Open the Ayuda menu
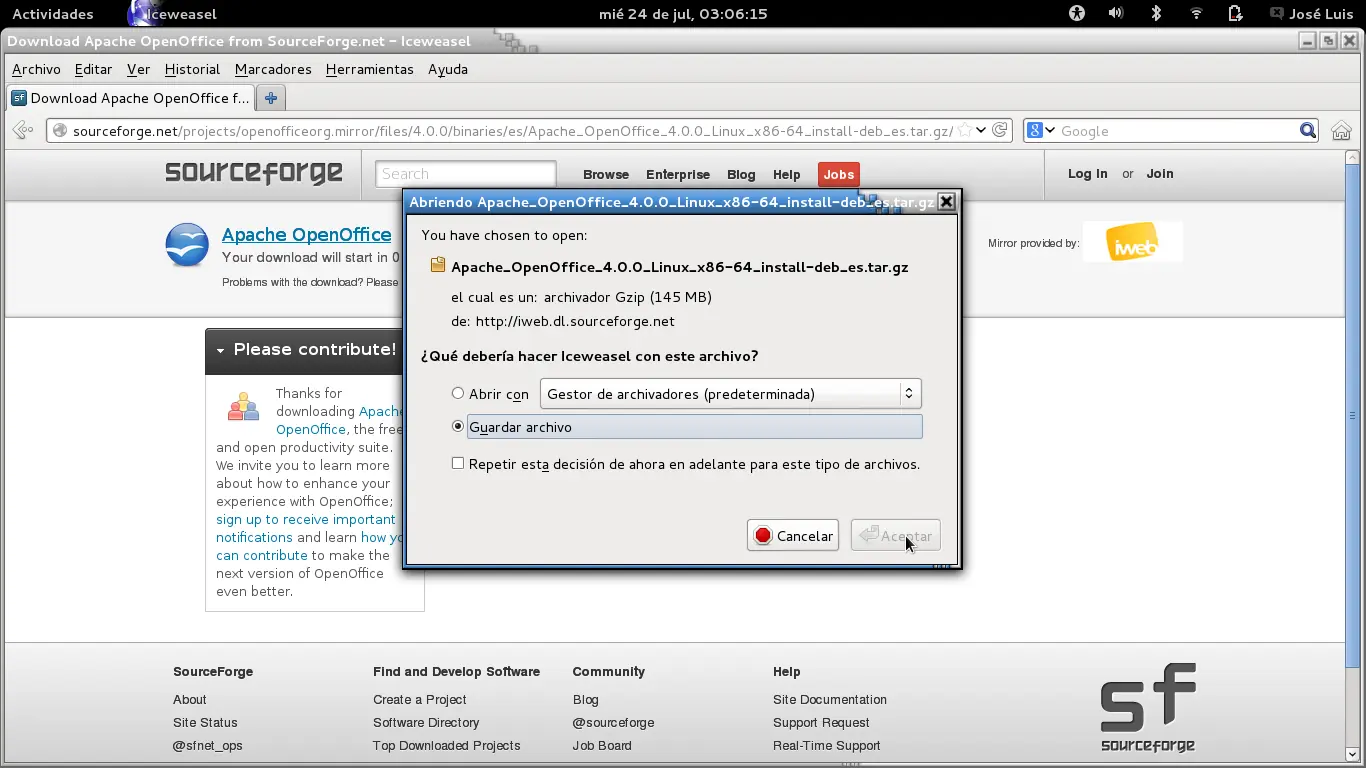Viewport: 1366px width, 768px height. (x=448, y=69)
